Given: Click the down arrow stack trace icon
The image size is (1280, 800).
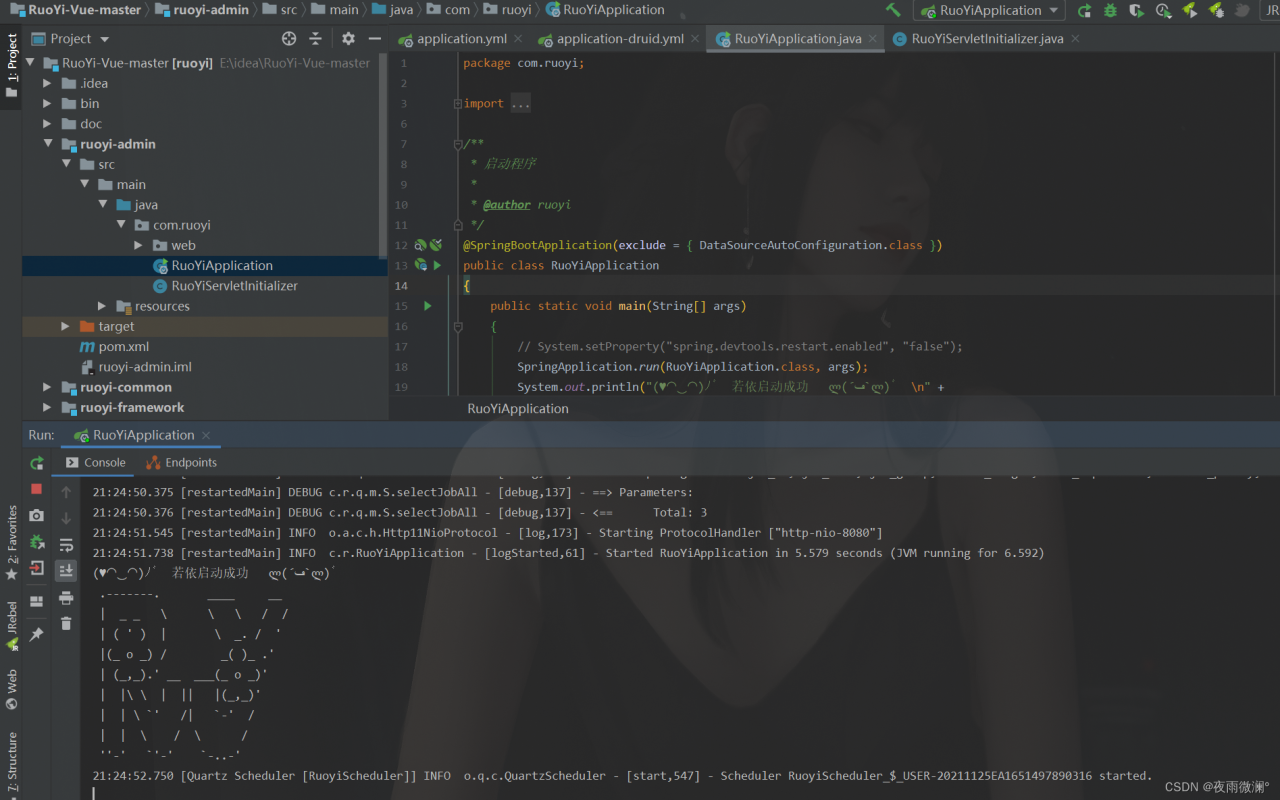Looking at the screenshot, I should point(66,518).
